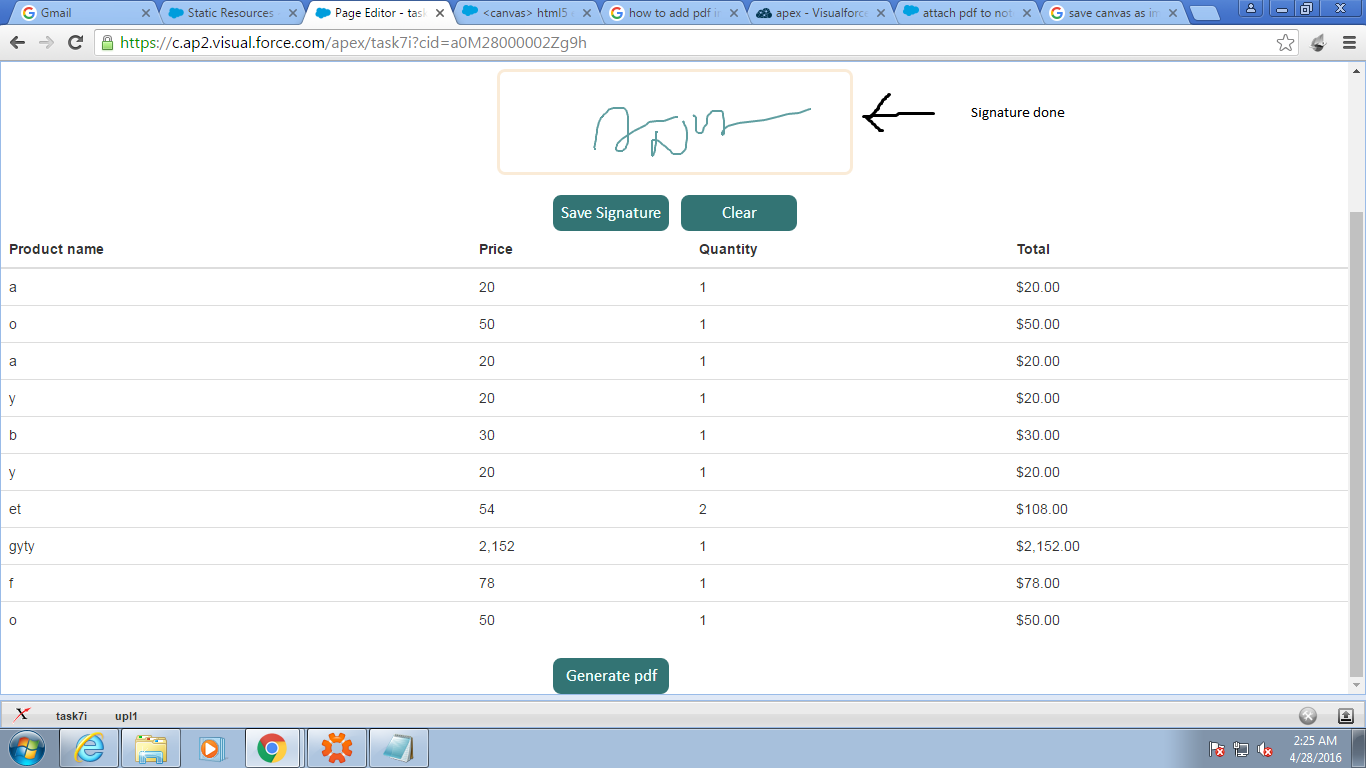Viewport: 1366px width, 768px height.
Task: Click the price '2,152' cell
Action: point(497,546)
